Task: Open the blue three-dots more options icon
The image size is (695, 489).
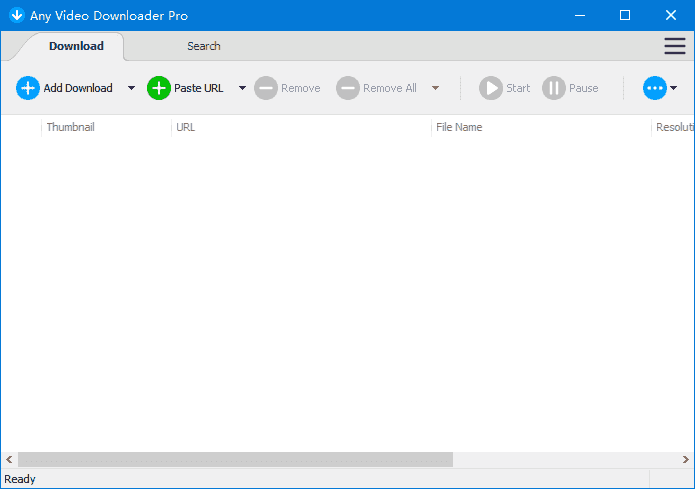Action: point(654,88)
